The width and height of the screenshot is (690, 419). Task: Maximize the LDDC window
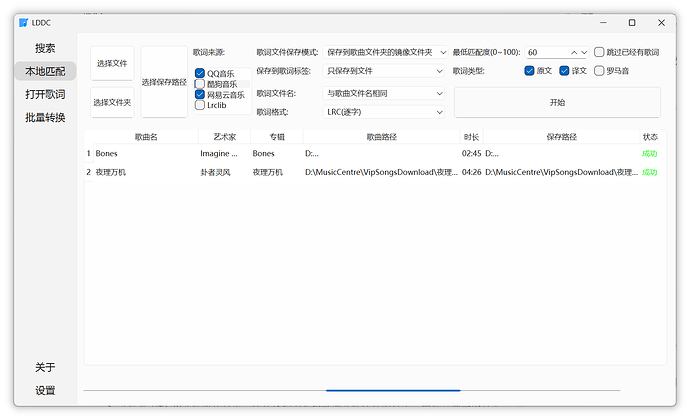pos(632,22)
